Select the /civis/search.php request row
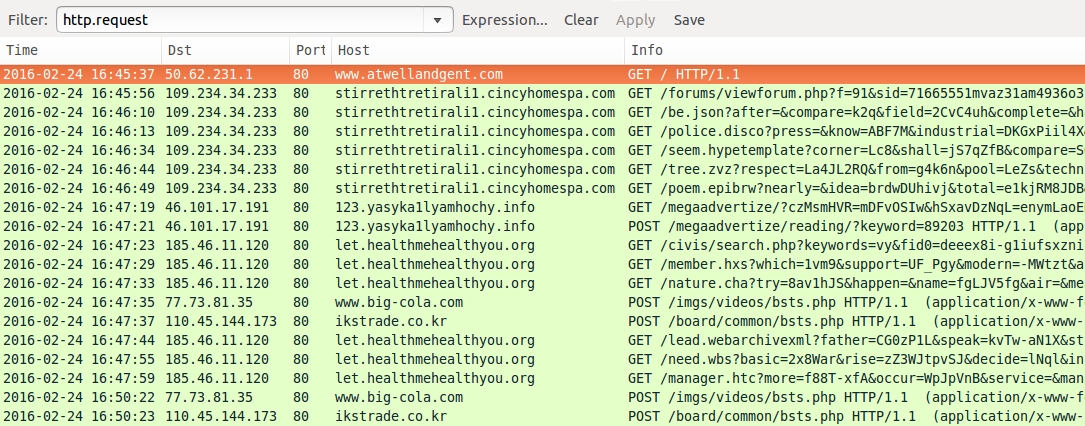Viewport: 1085px width, 426px height. 540,245
